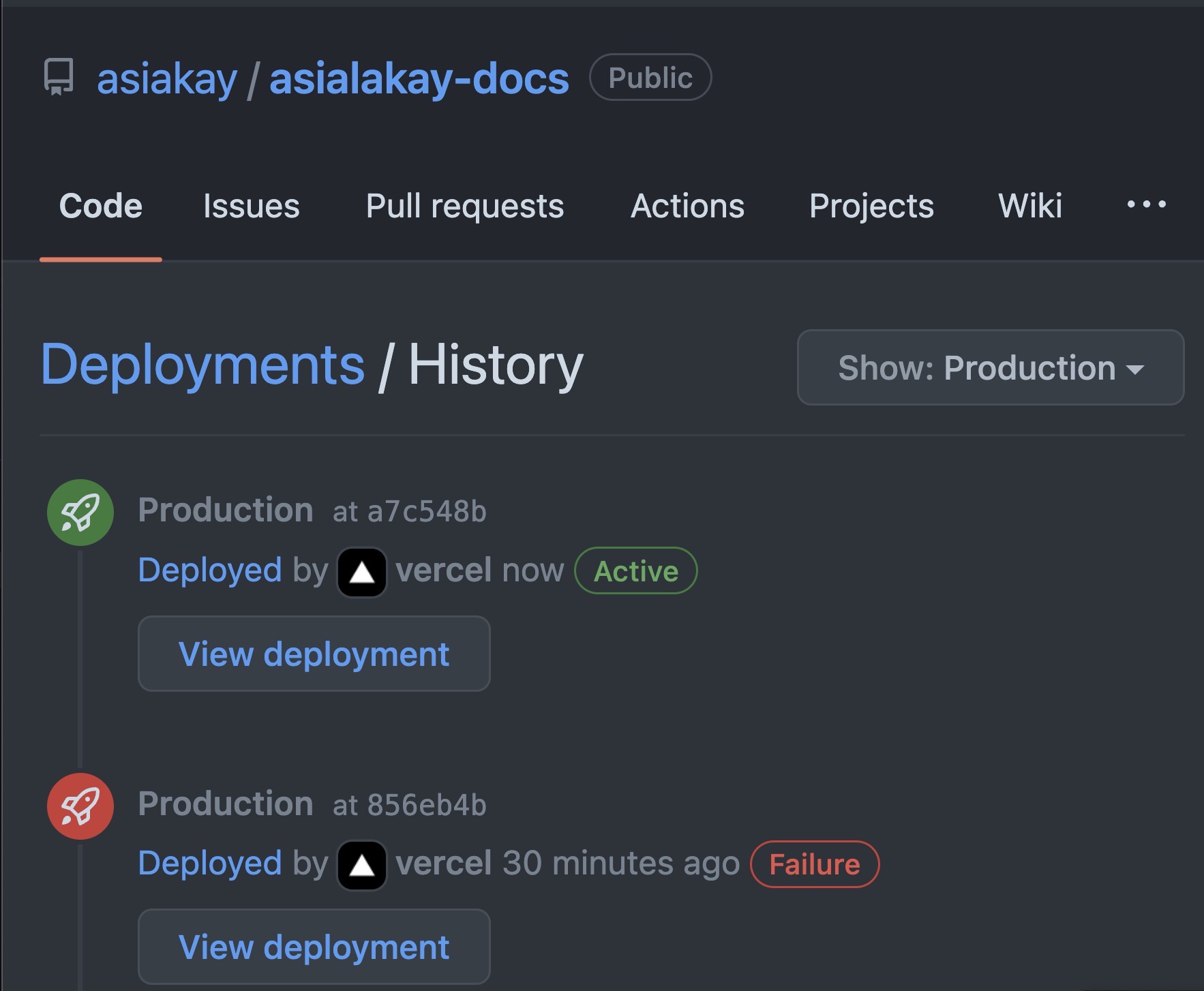Viewport: 1204px width, 991px height.
Task: View deployment for failed commit 856eb4b
Action: click(x=314, y=947)
